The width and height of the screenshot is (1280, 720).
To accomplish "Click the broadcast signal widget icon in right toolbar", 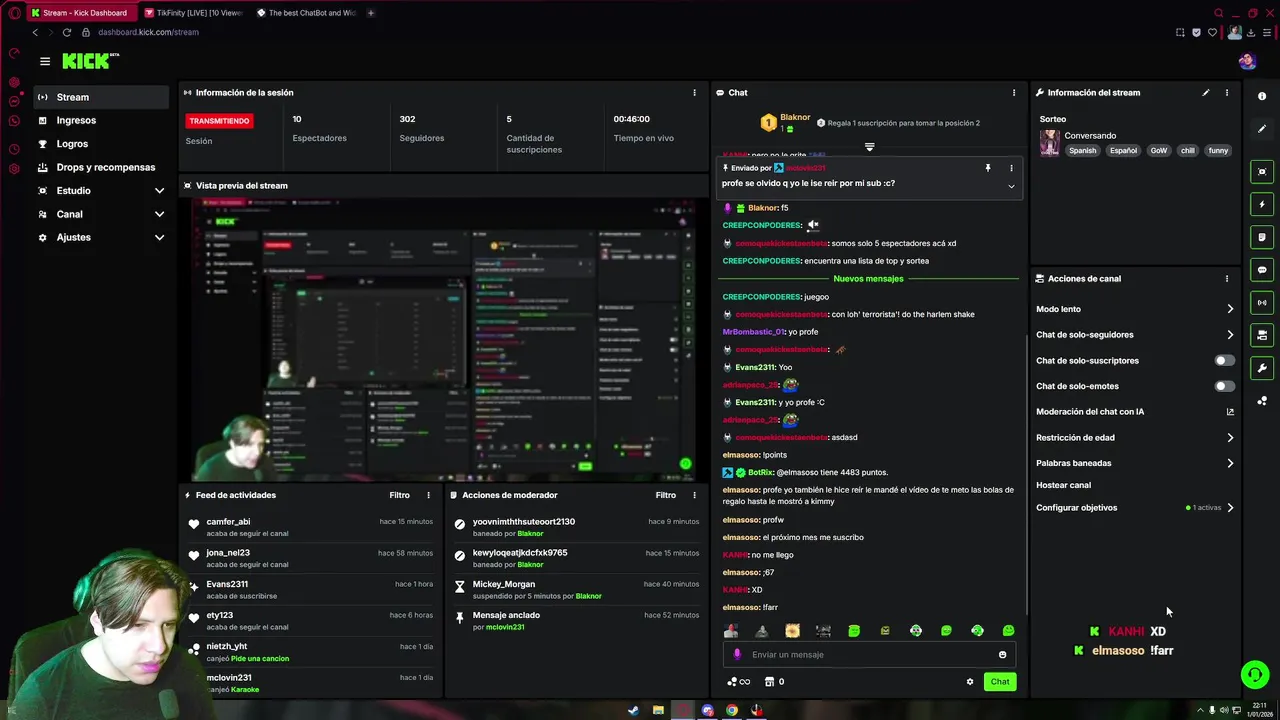I will tap(1262, 302).
